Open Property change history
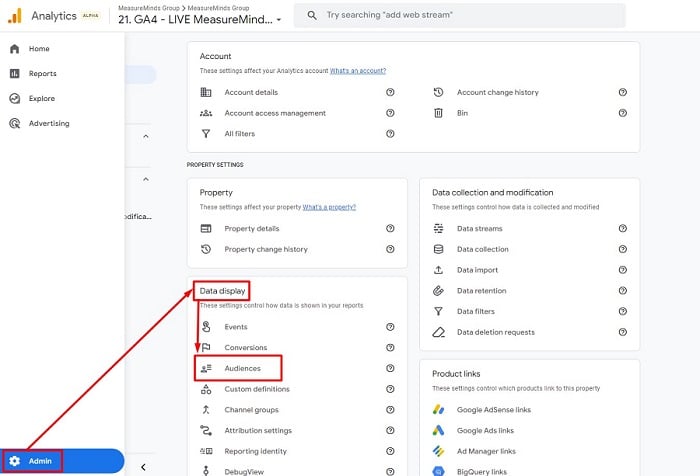700x476 pixels. 266,249
